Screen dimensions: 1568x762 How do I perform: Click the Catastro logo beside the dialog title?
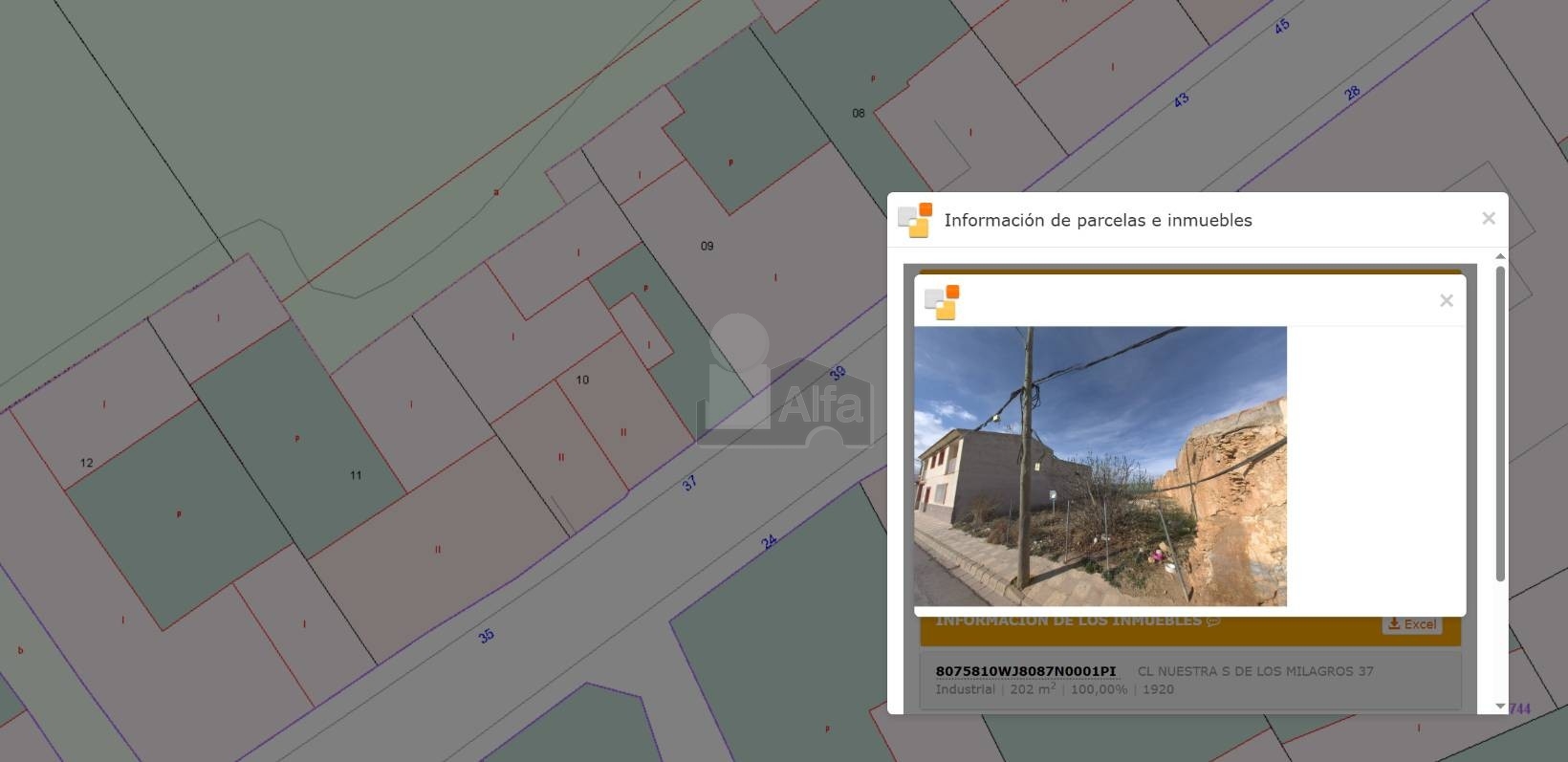pyautogui.click(x=915, y=220)
